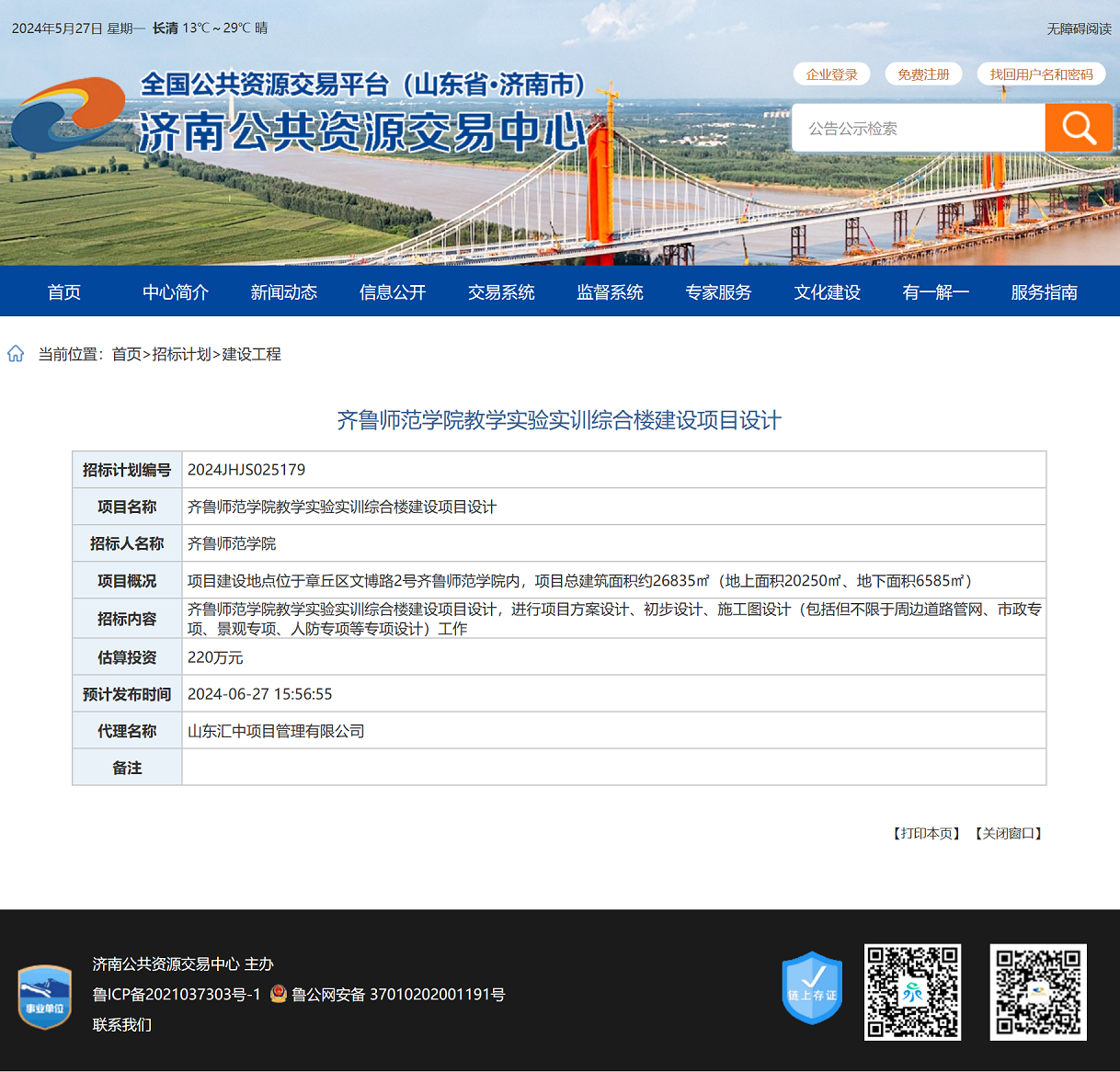The height and width of the screenshot is (1072, 1120).
Task: Open the 企业登录 login button
Action: point(831,74)
